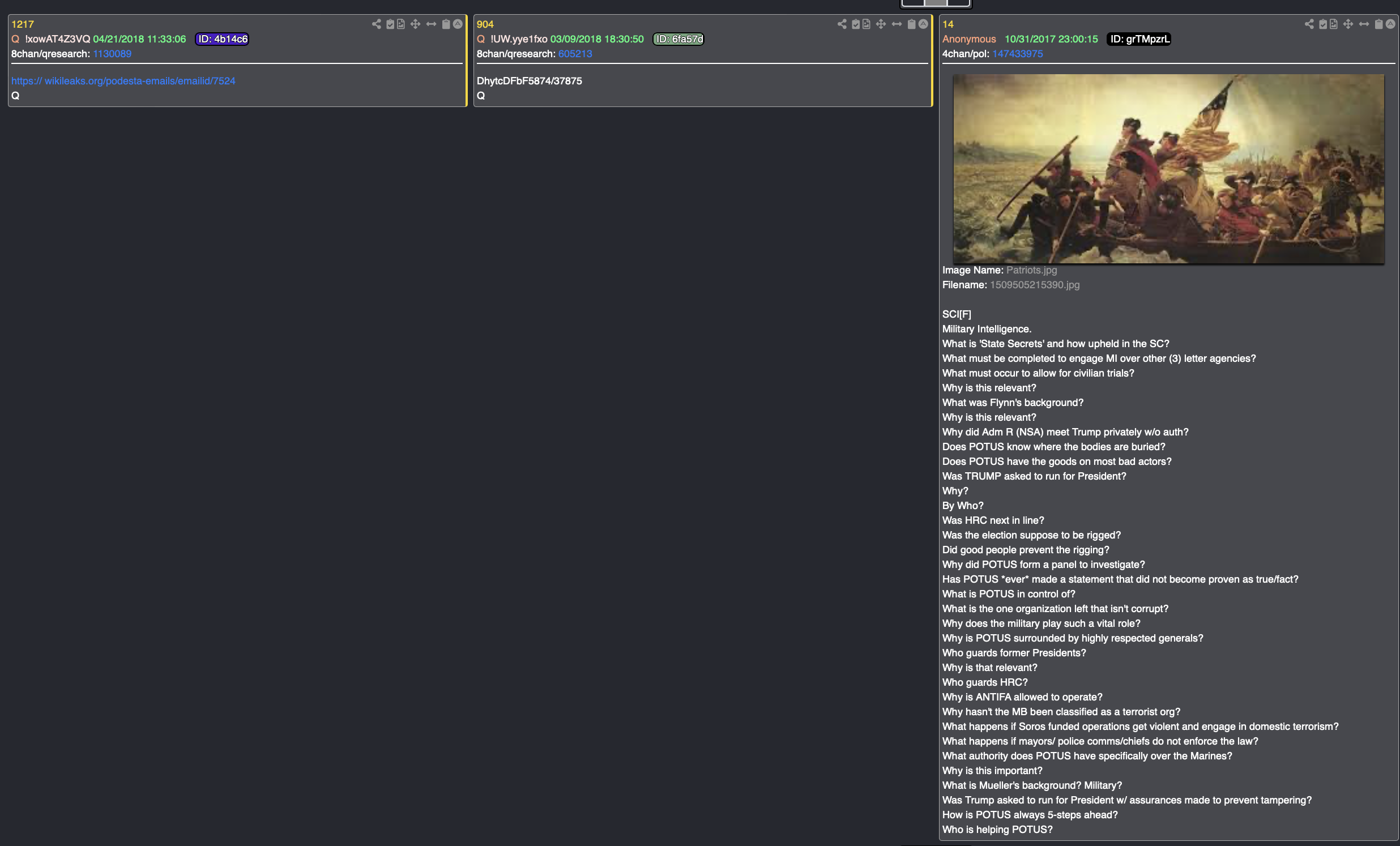Viewport: 1400px width, 846px height.
Task: Click the tripcode !xowAT4Z3VQ
Action: (57, 39)
